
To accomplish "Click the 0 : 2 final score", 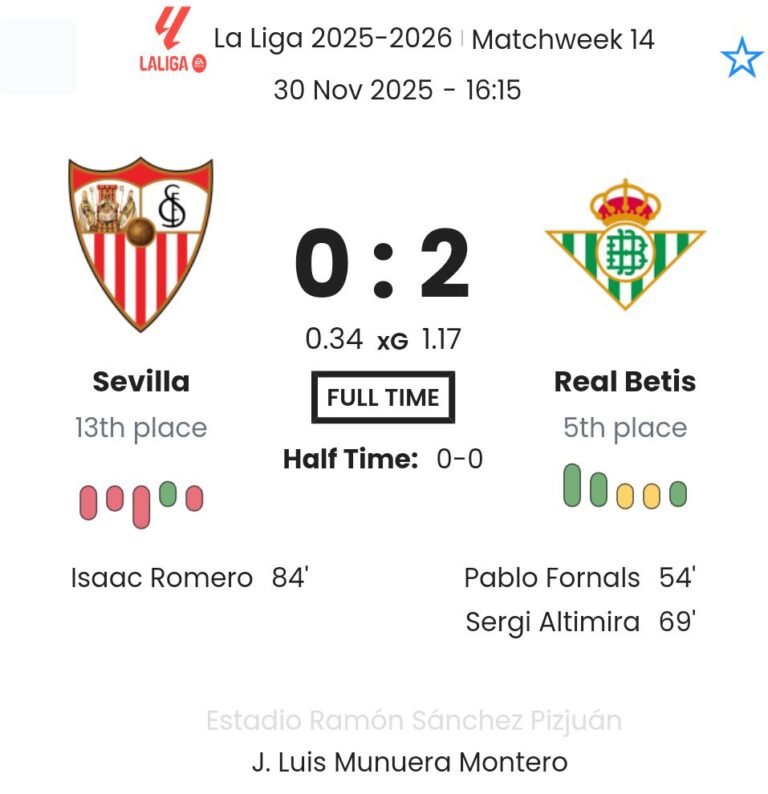I will click(383, 265).
